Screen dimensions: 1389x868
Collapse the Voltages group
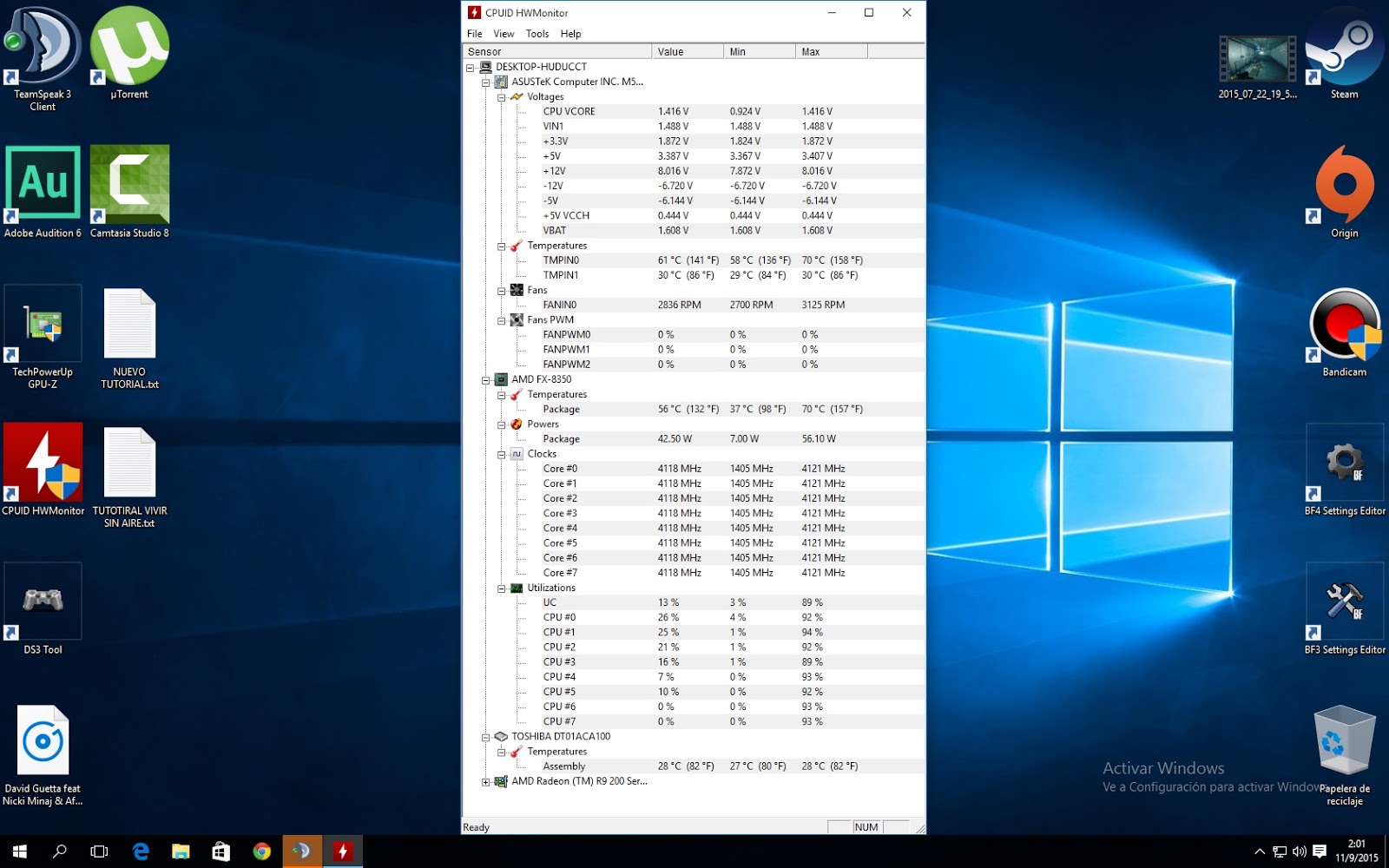click(502, 97)
